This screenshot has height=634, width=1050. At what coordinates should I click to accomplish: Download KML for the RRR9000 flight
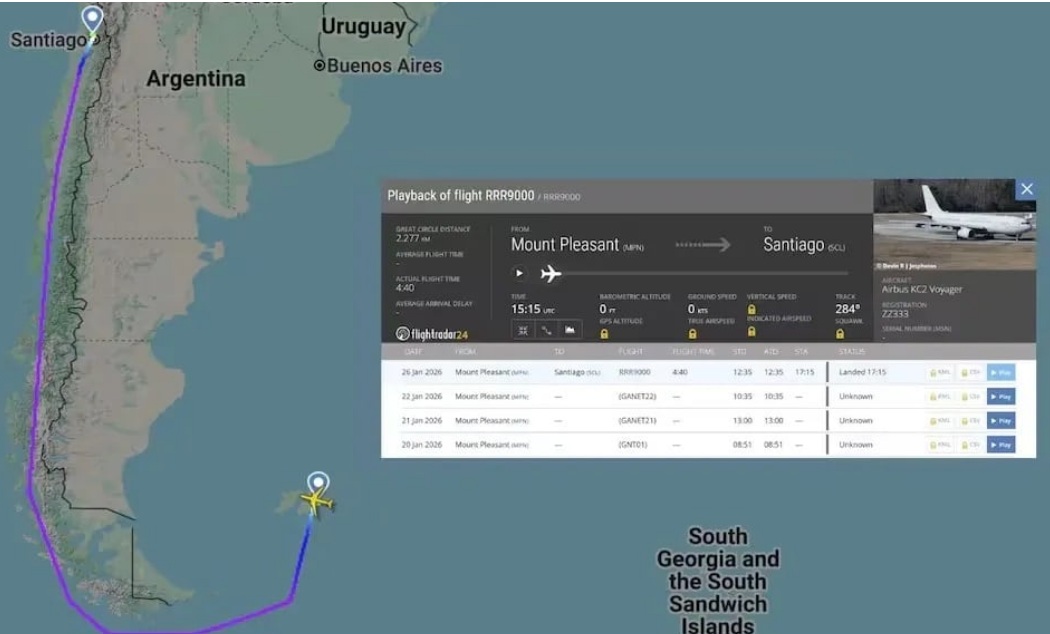click(940, 372)
